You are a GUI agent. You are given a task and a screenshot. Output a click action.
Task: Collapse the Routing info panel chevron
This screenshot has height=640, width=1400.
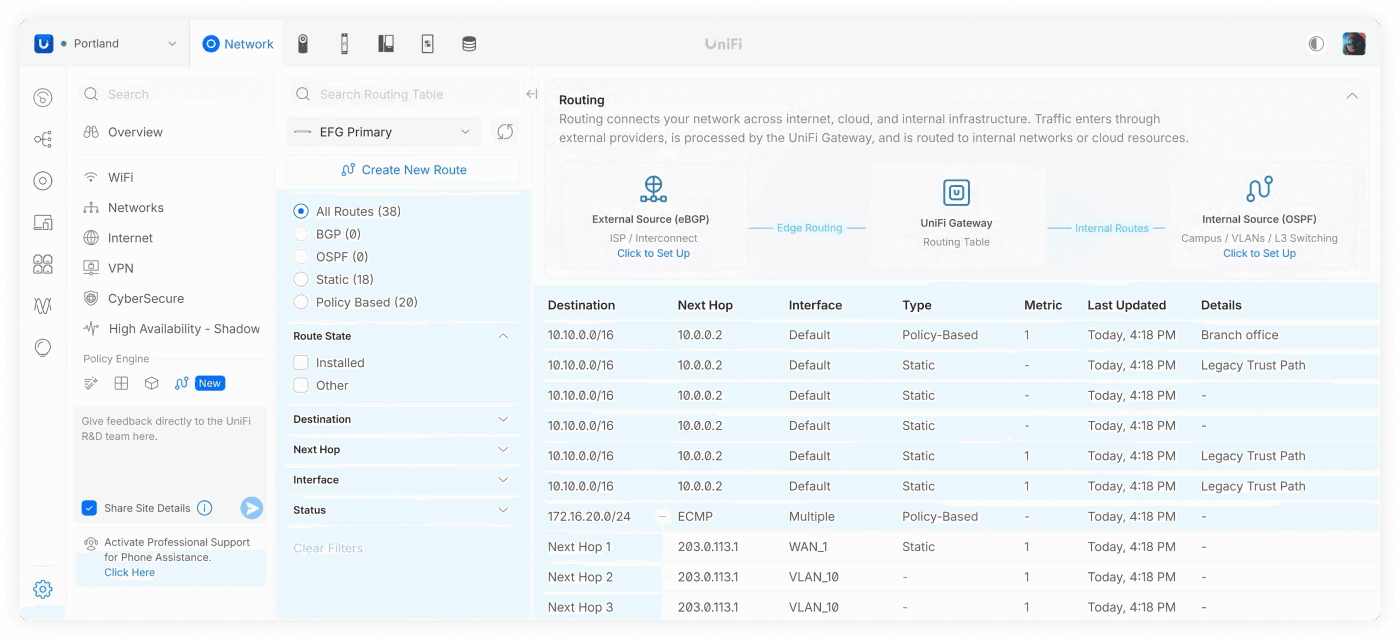coord(1352,96)
